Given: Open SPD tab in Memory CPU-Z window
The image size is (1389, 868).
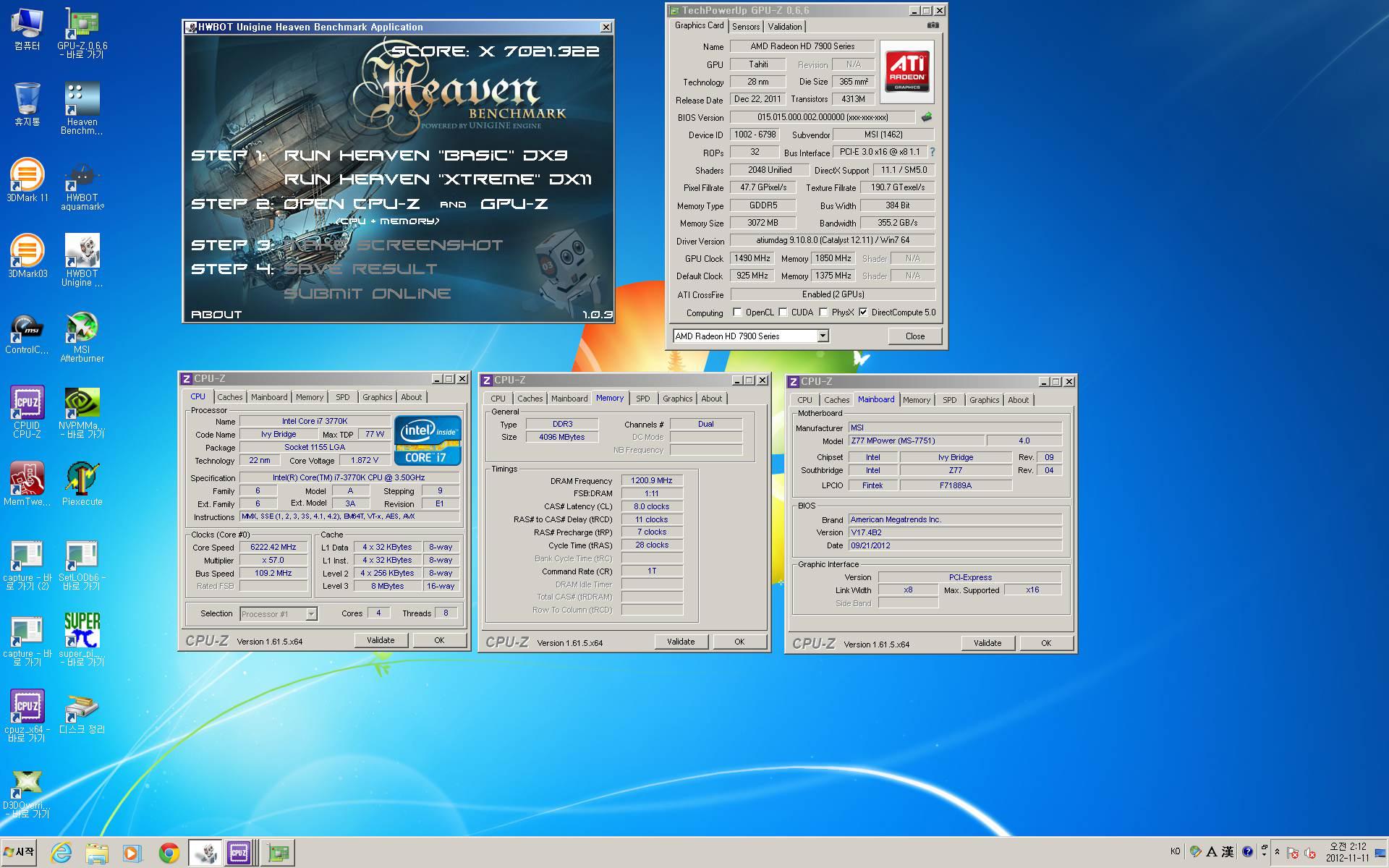Looking at the screenshot, I should (643, 399).
